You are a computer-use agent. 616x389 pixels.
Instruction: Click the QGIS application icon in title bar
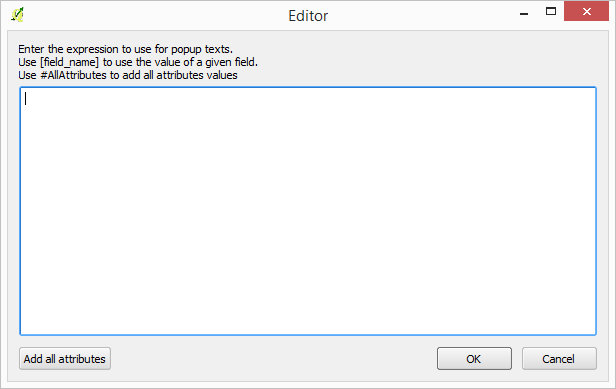pos(17,15)
